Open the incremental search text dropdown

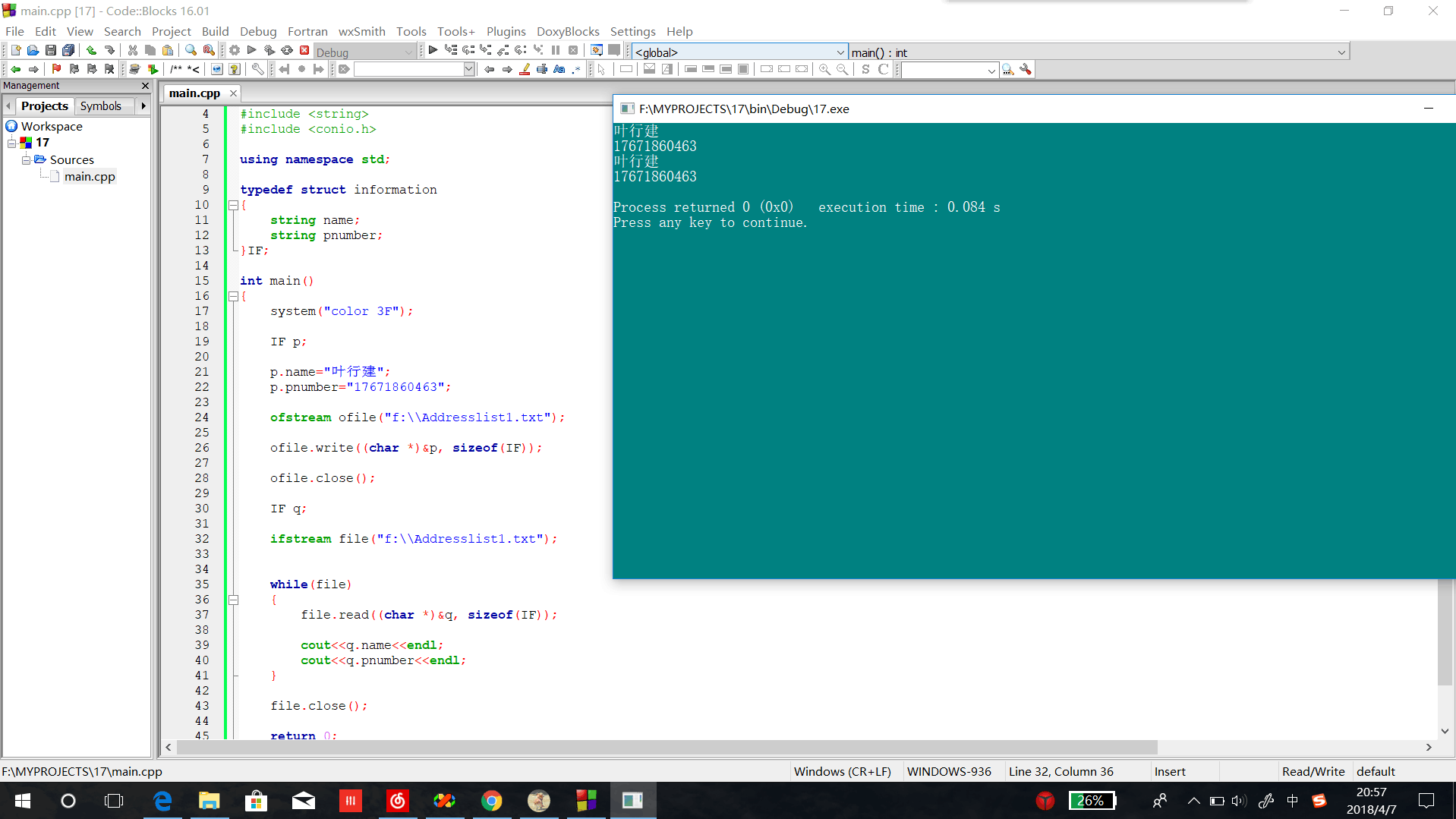point(468,69)
